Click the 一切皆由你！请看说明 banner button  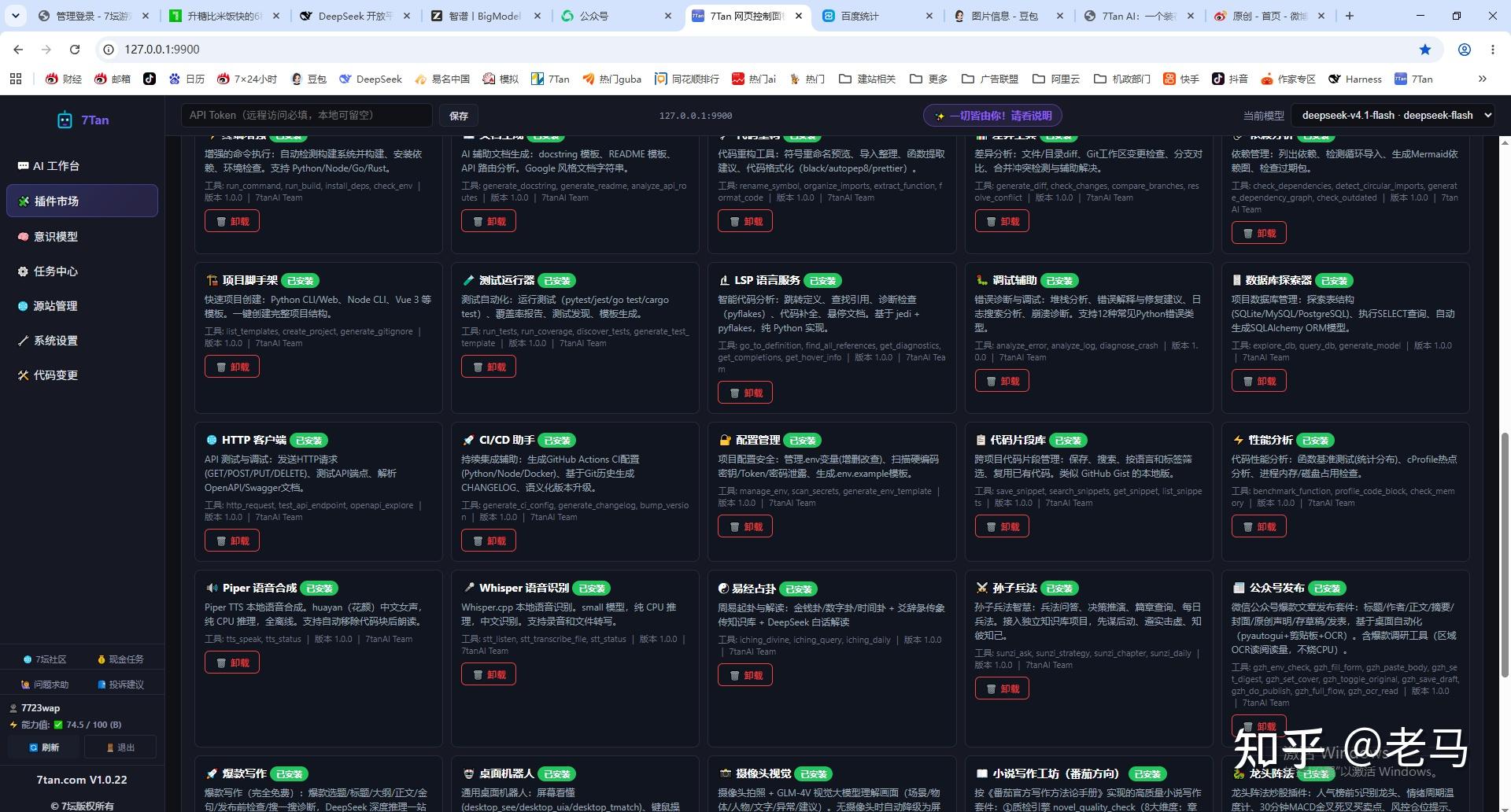pos(992,116)
